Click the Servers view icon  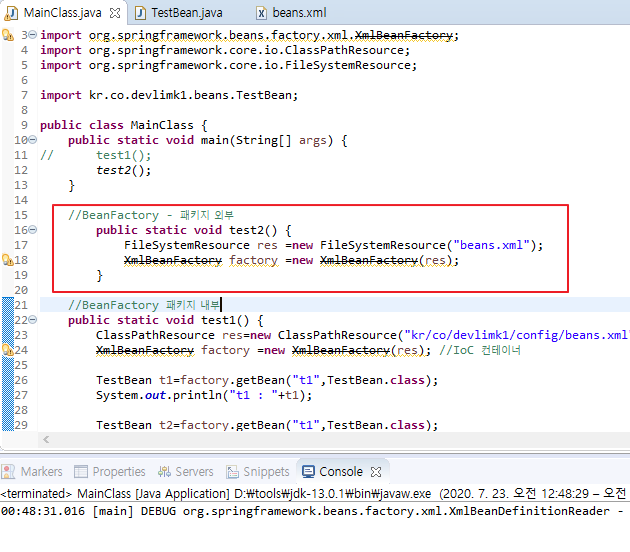[164, 472]
